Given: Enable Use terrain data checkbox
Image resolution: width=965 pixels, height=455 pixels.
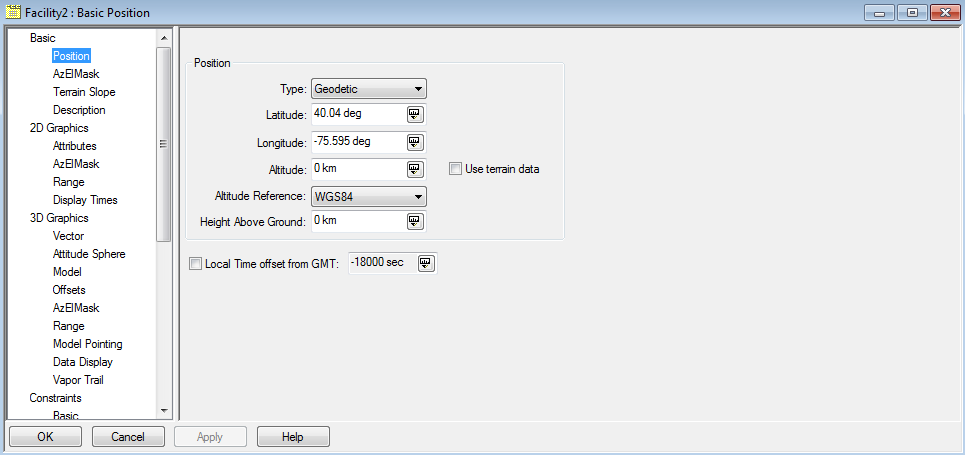Looking at the screenshot, I should 455,169.
